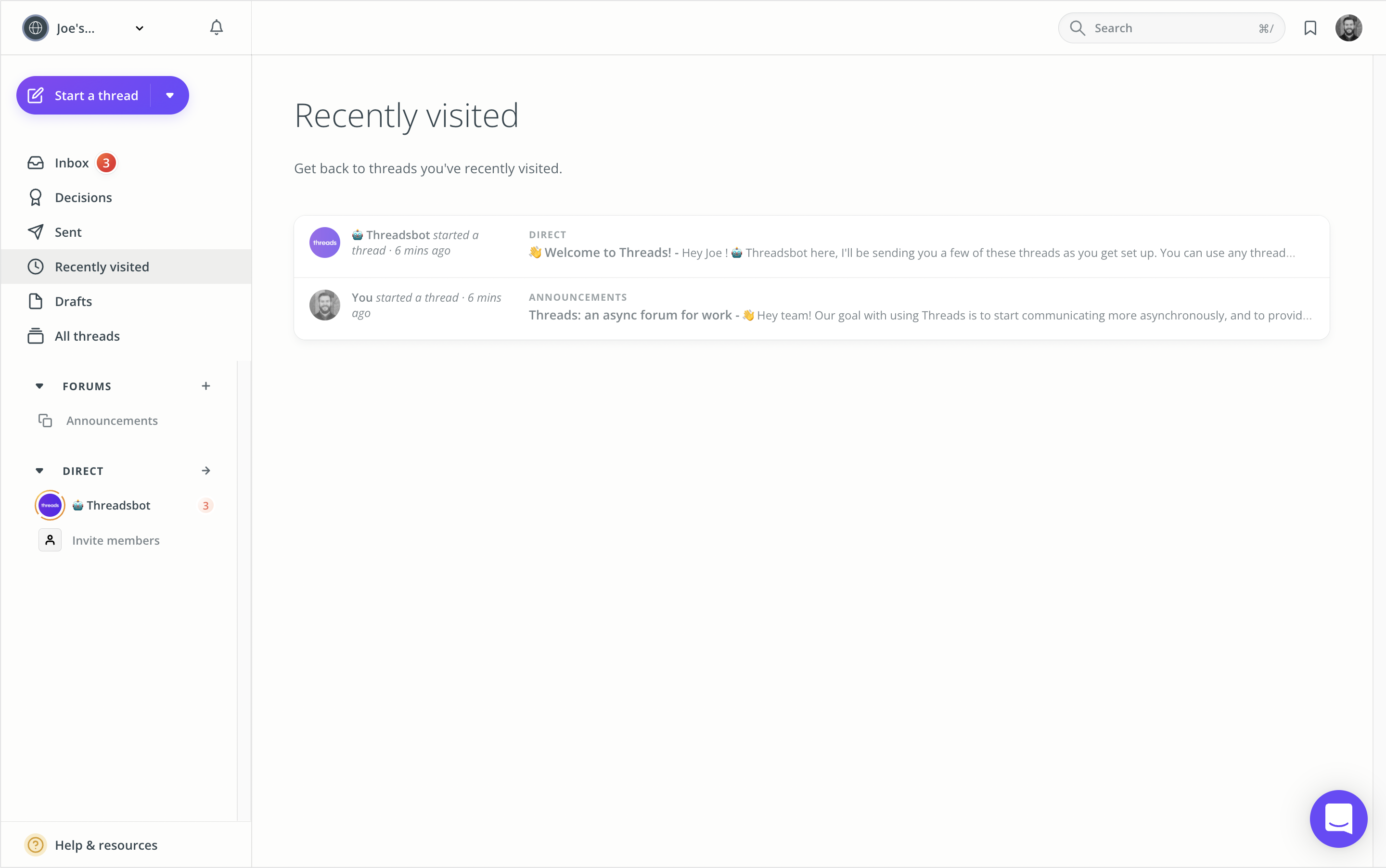Viewport: 1386px width, 868px height.
Task: Open the Inbox
Action: [x=72, y=163]
